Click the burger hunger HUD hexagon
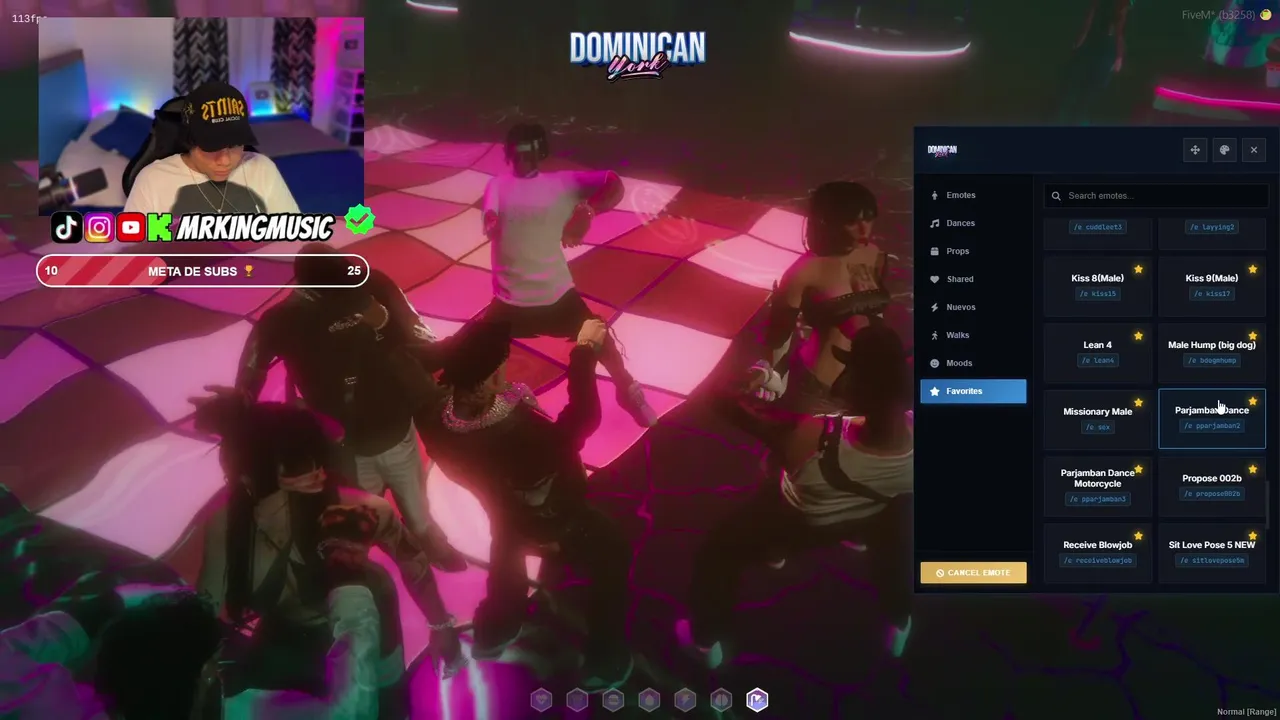This screenshot has height=720, width=1280. (x=613, y=700)
